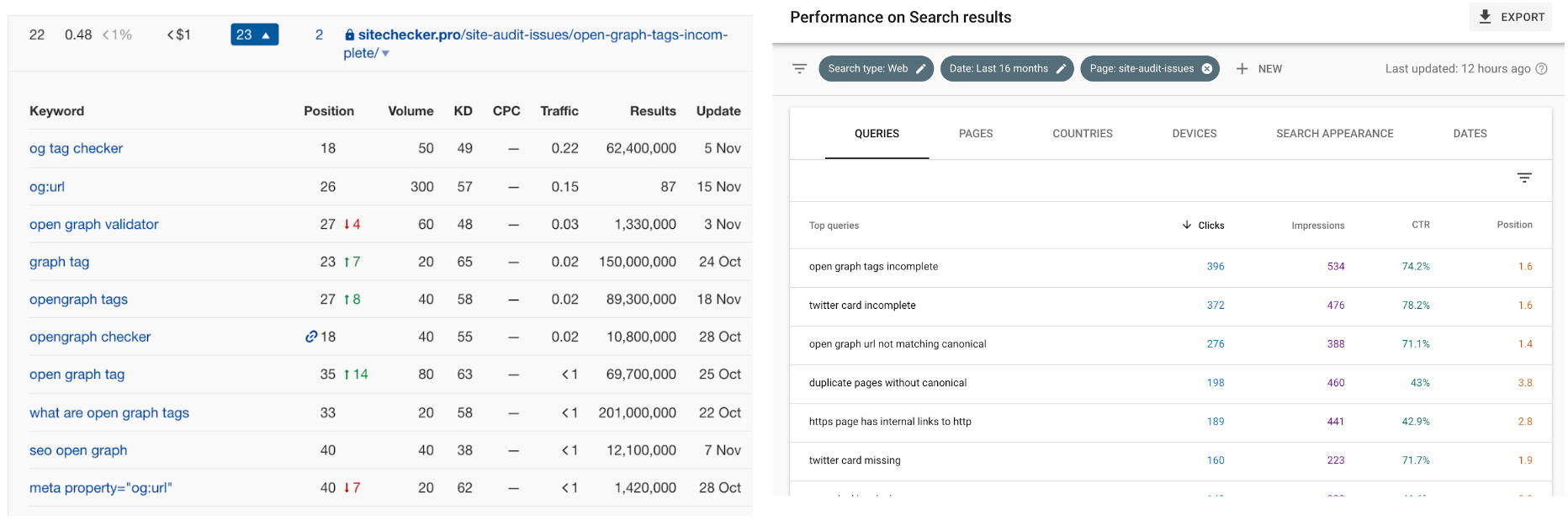This screenshot has width=1568, height=526.
Task: Remove the Page site-audit-issues filter
Action: tap(1207, 69)
